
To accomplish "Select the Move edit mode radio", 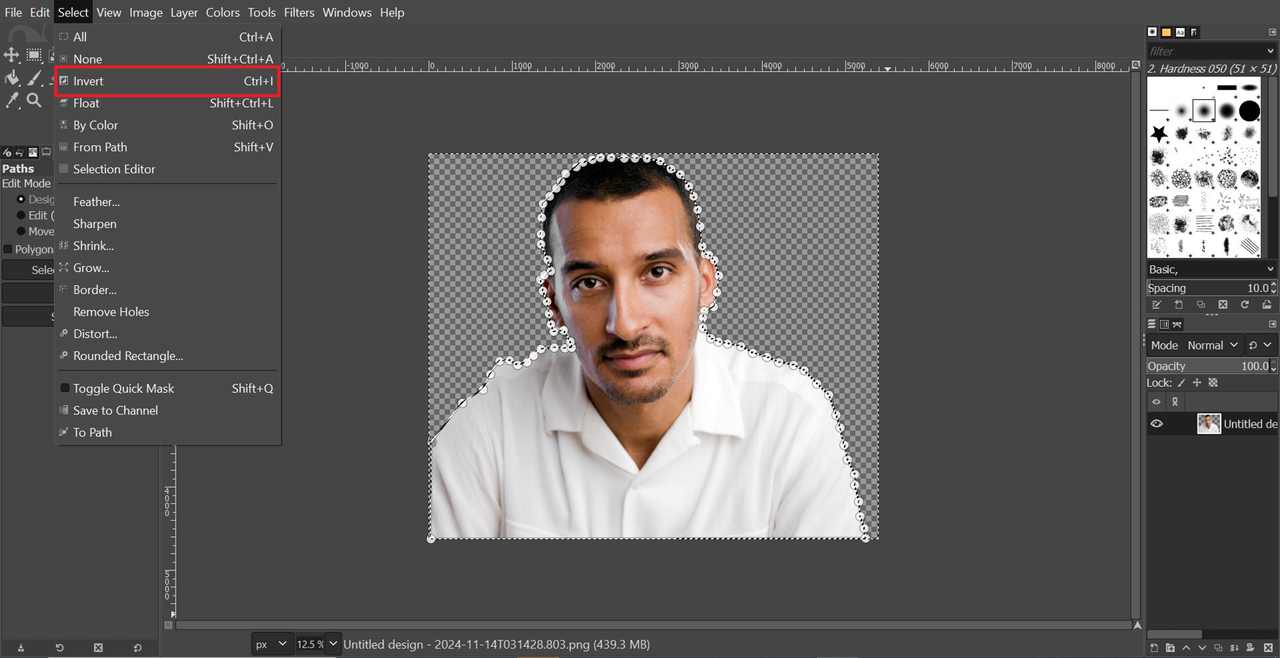I will pyautogui.click(x=21, y=231).
